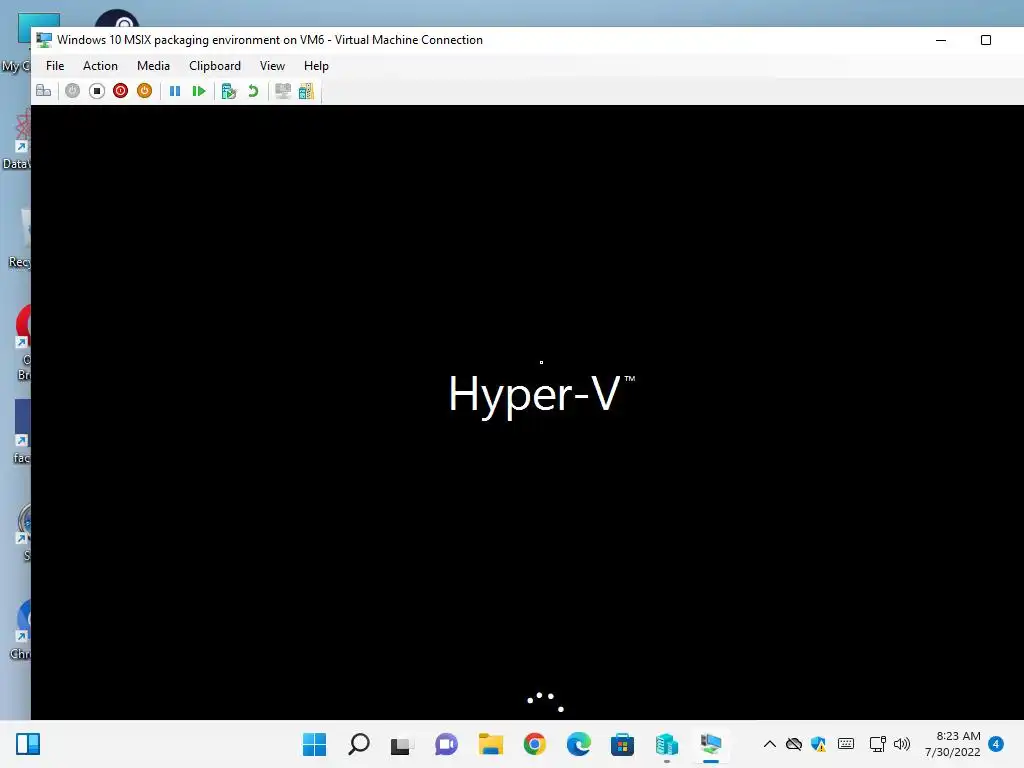Screen dimensions: 1024x768
Task: Open the File menu
Action: click(55, 66)
